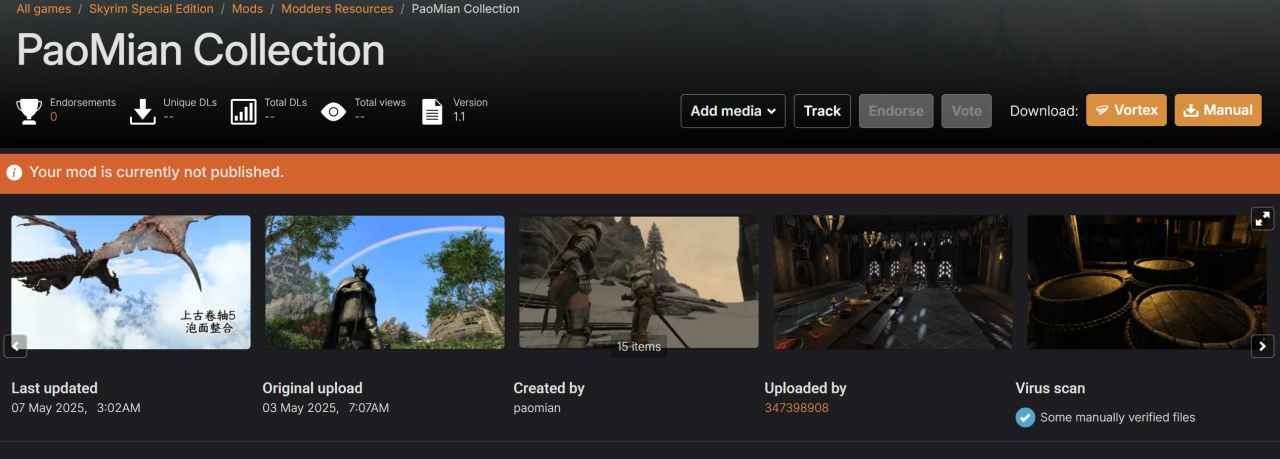Start a Manual download

pyautogui.click(x=1218, y=110)
